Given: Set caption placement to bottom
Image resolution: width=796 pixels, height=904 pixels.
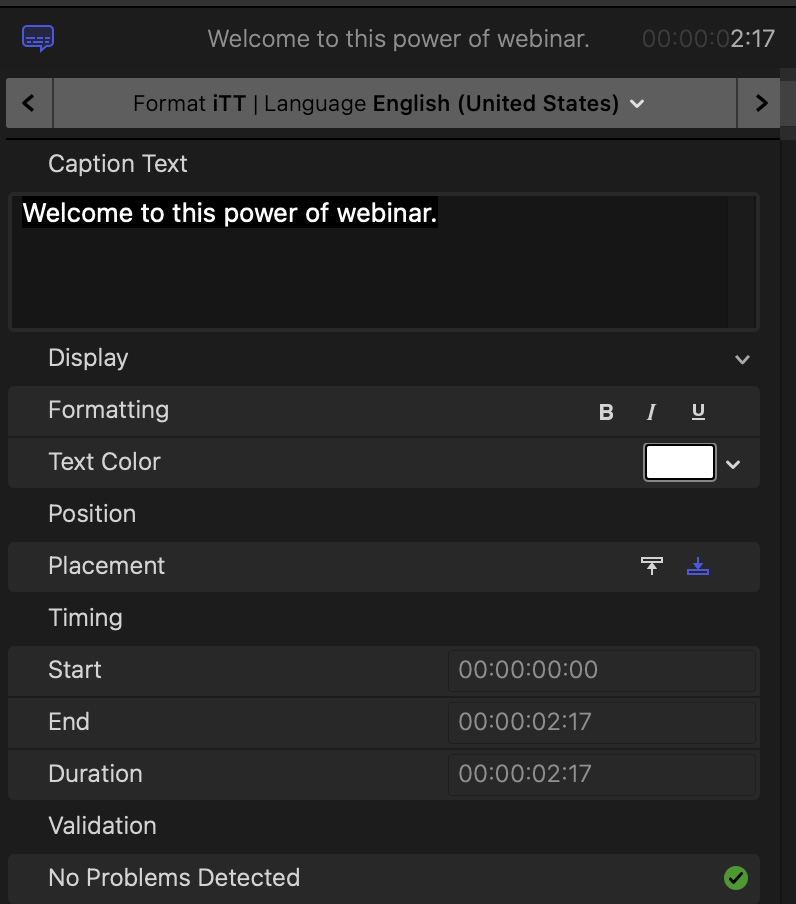Looking at the screenshot, I should tap(698, 566).
